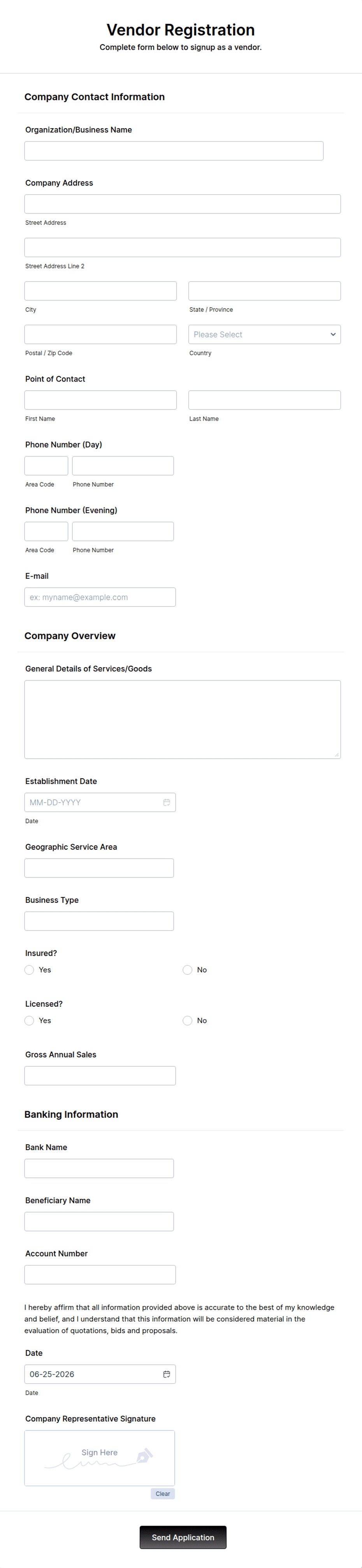This screenshot has height=1568, width=362.
Task: Choose Yes under Licensed
Action: click(29, 1020)
